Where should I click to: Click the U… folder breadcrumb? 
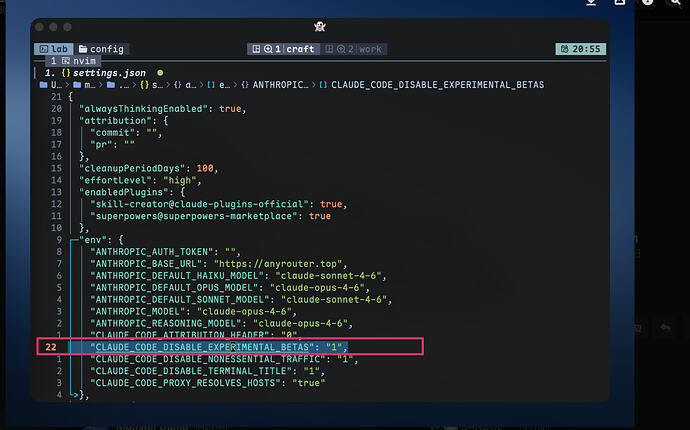pos(51,85)
